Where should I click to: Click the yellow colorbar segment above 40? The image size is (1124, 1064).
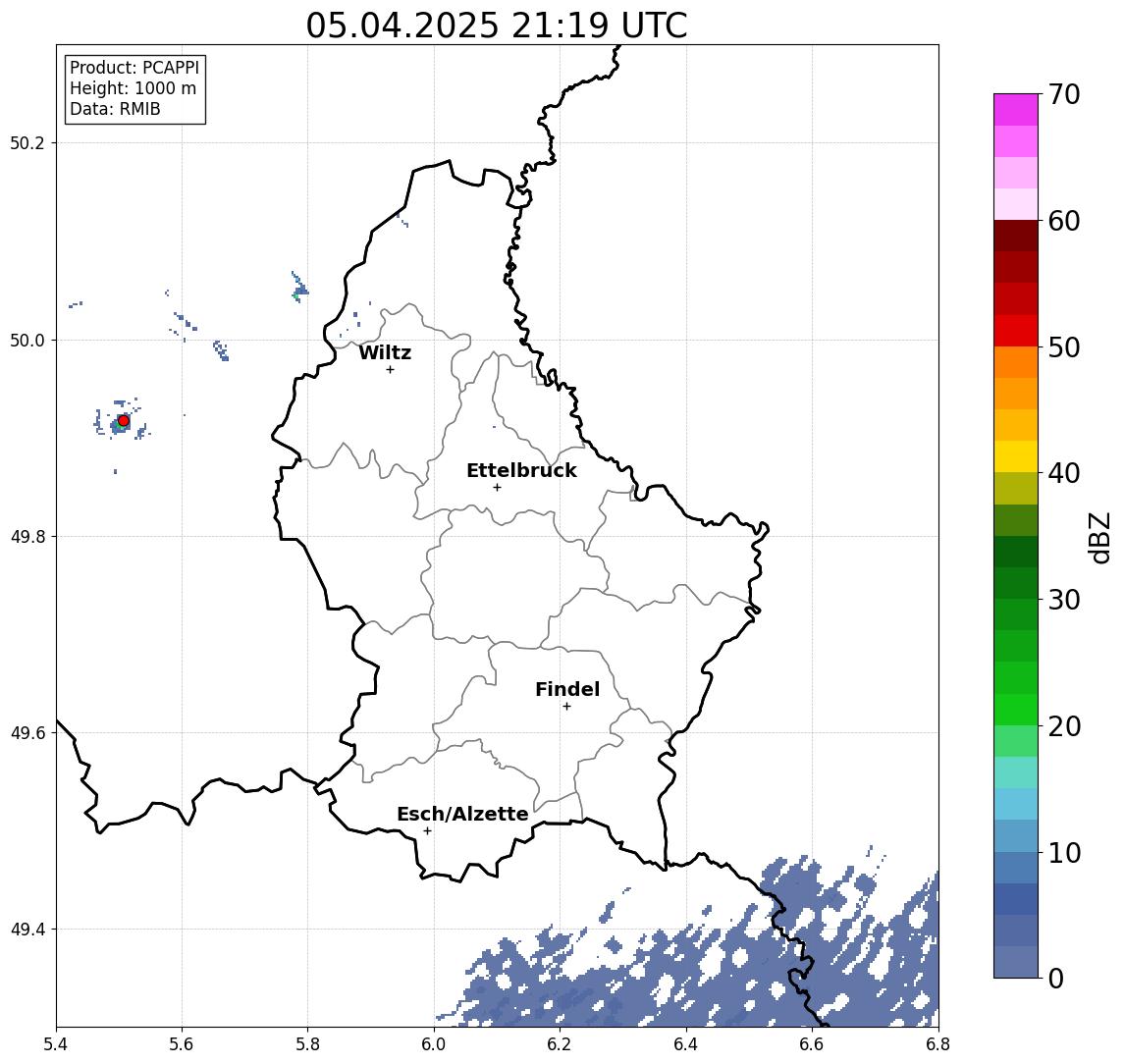(x=1016, y=456)
